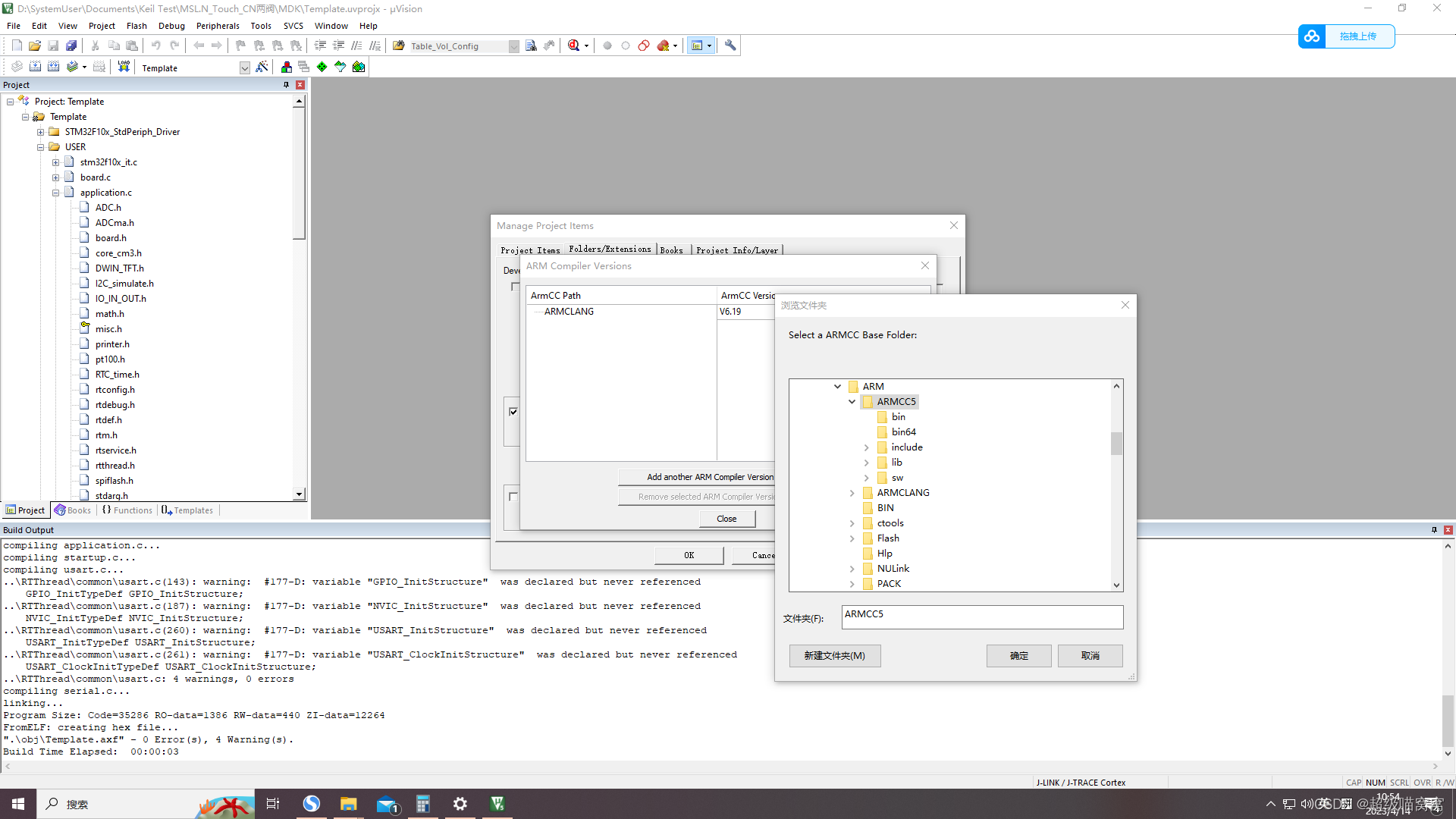Open the Flash menu
The height and width of the screenshot is (819, 1456).
pos(136,26)
